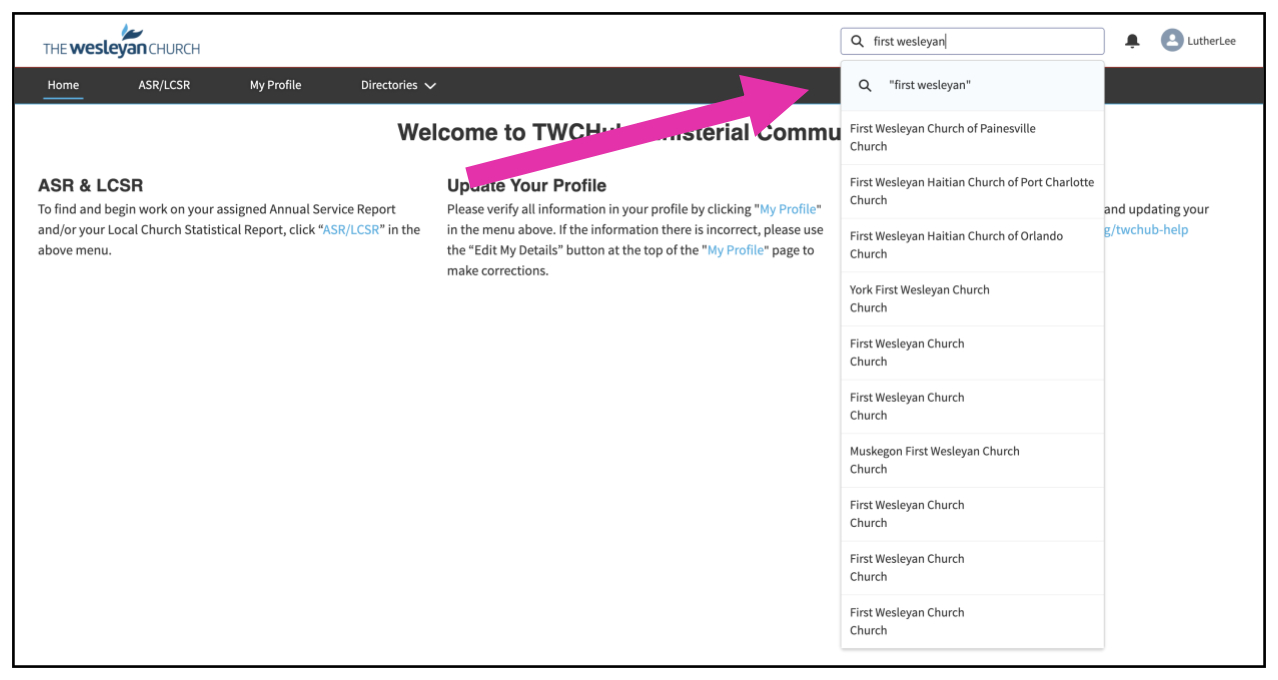Select York First Wesleyan Church result
1278x680 pixels.
[x=972, y=299]
